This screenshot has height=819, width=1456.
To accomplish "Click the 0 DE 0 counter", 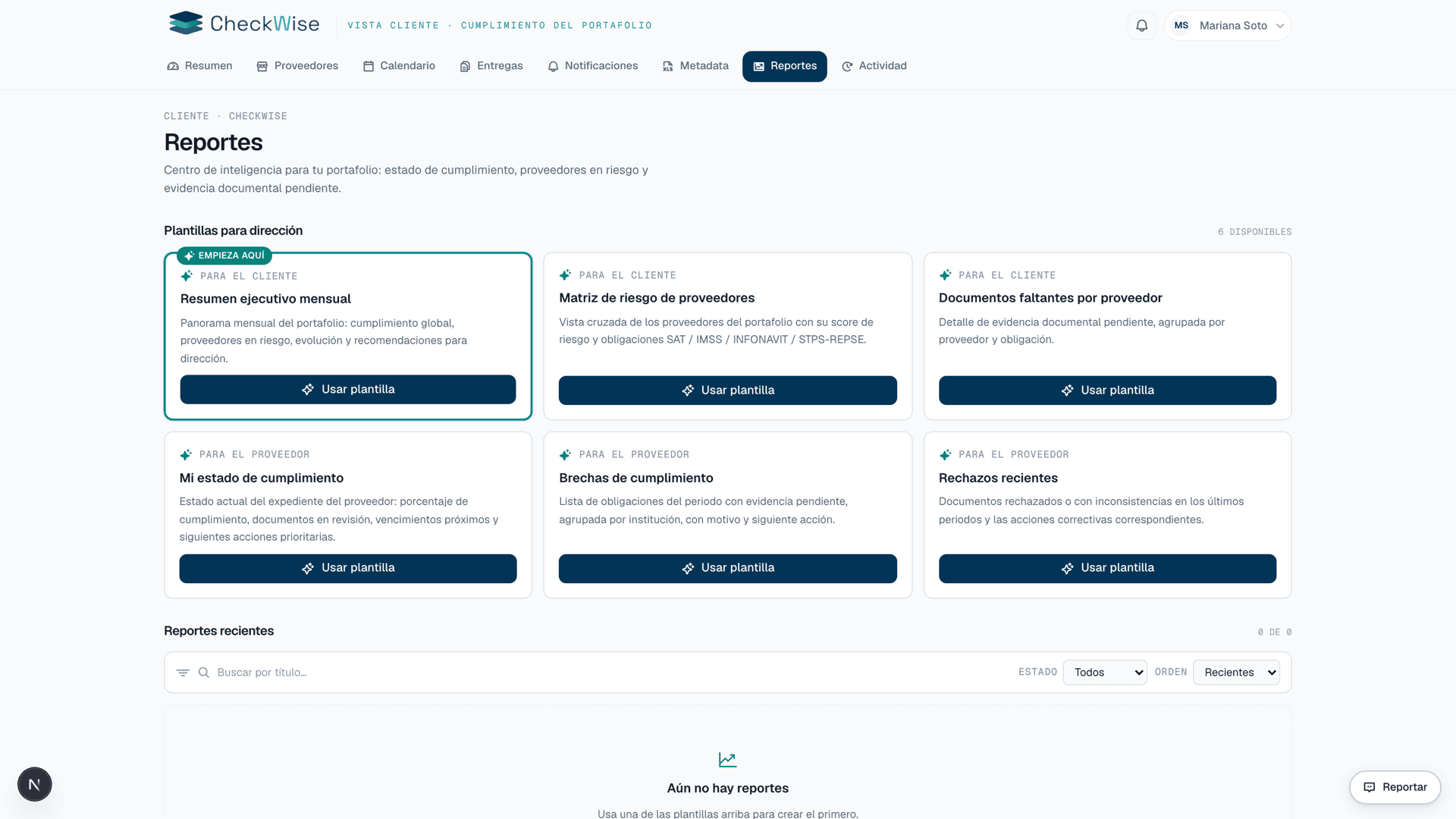I will (1275, 632).
